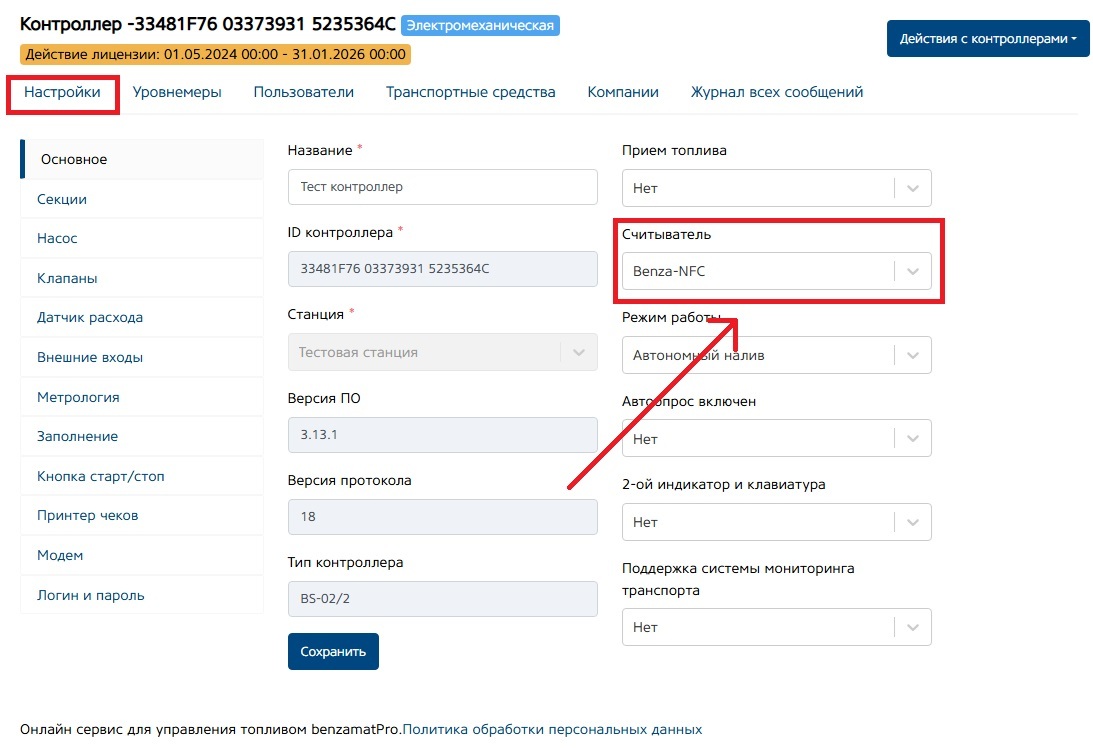Click chevron of 2-ой индикатор и клавиатура
The height and width of the screenshot is (748, 1093).
[912, 522]
